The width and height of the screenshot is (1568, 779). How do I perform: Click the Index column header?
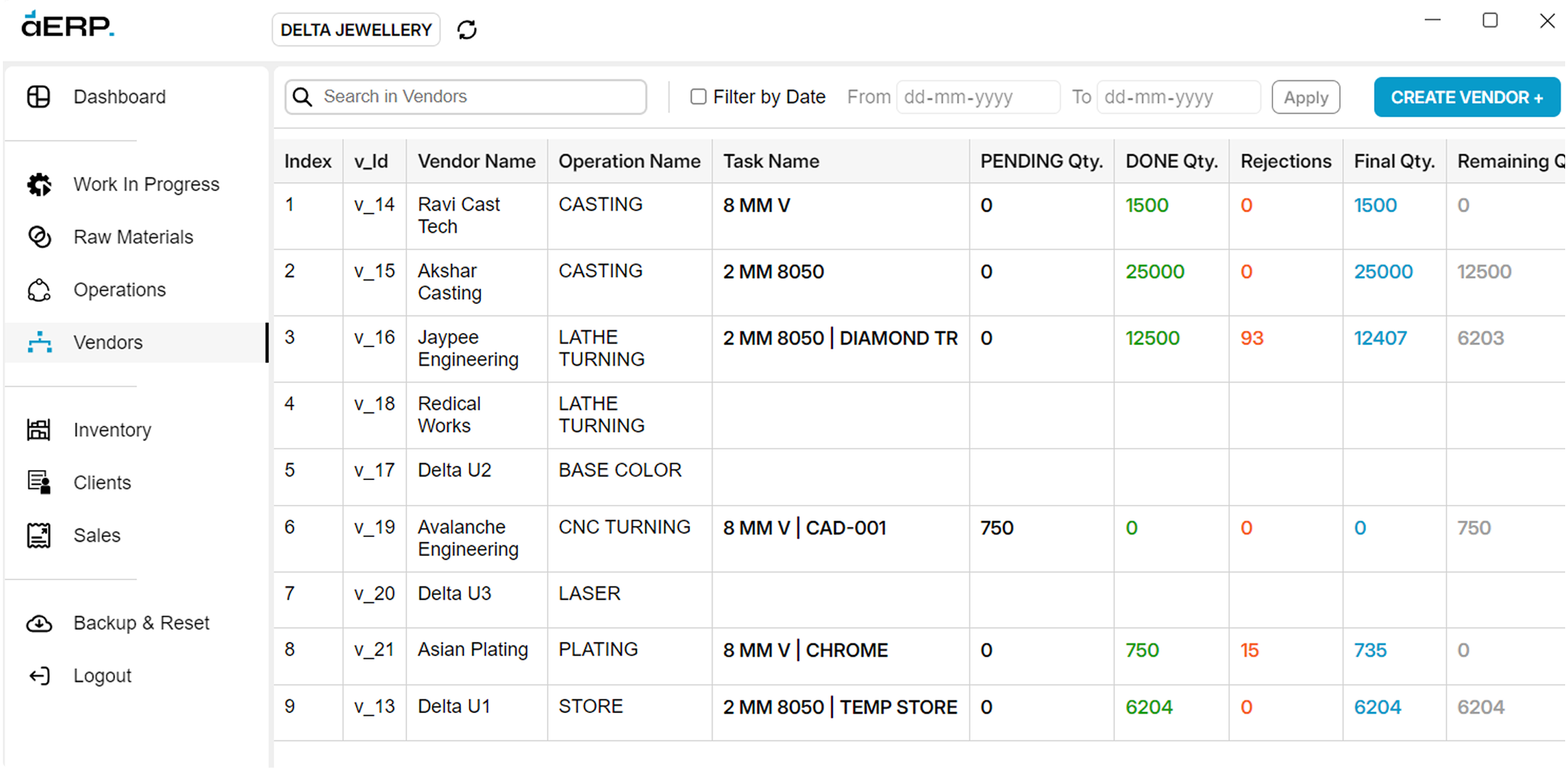(308, 161)
